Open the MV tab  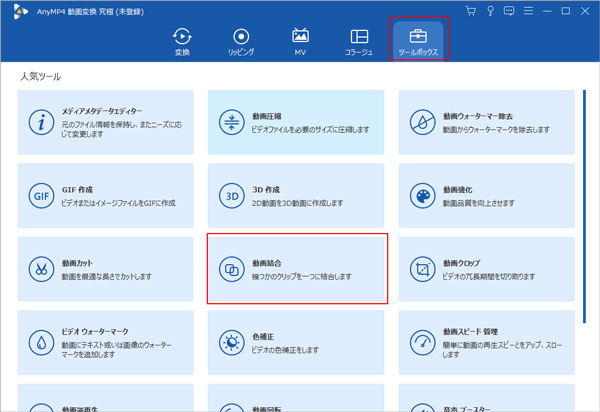coord(300,42)
